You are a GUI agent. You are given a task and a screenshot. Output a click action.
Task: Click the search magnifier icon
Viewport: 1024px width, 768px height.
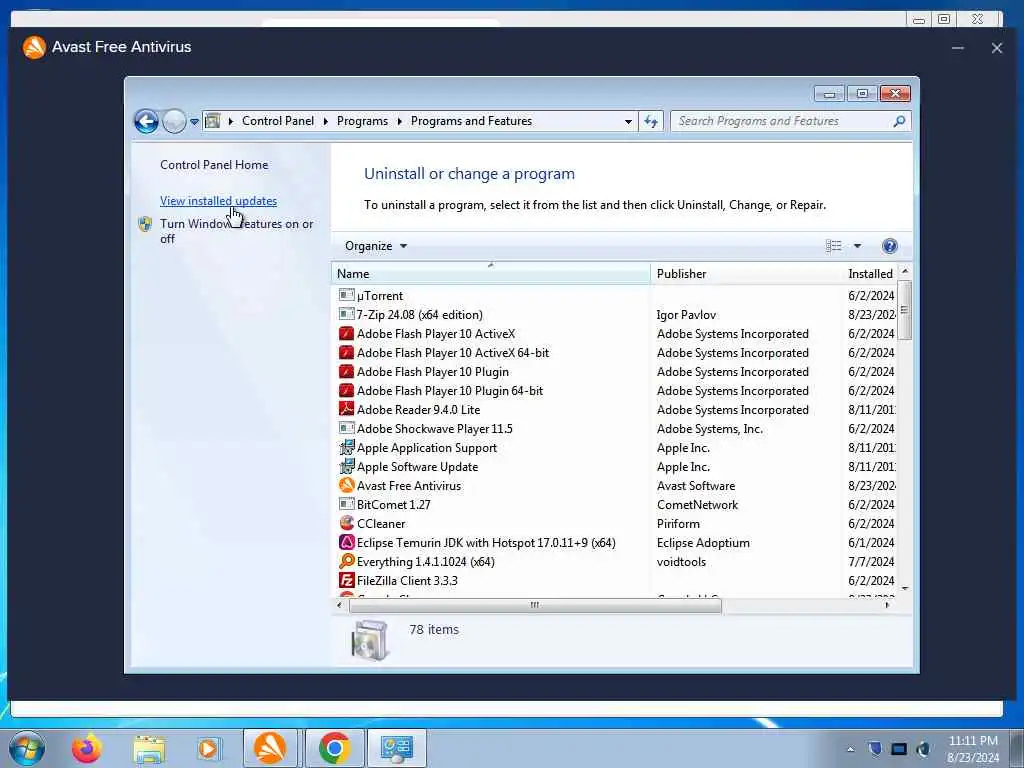[x=899, y=121]
